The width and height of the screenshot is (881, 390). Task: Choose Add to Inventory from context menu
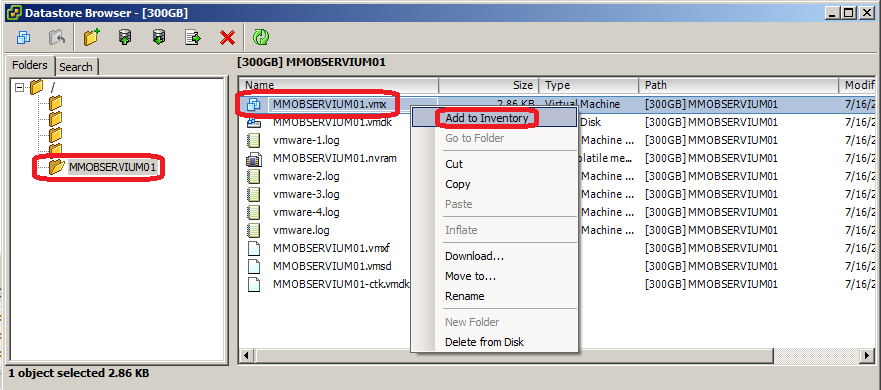487,118
